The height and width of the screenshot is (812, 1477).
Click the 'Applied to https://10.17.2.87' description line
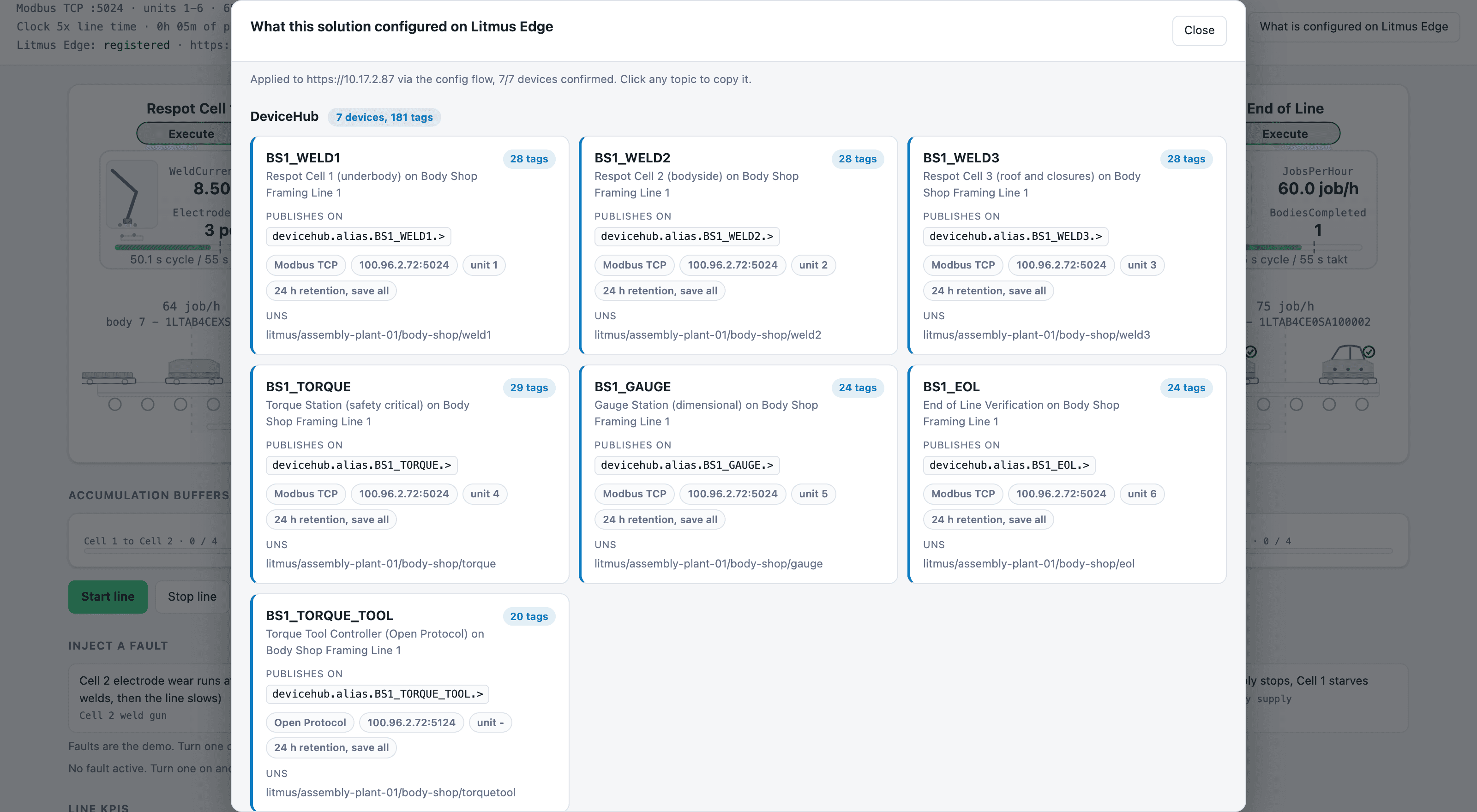500,79
